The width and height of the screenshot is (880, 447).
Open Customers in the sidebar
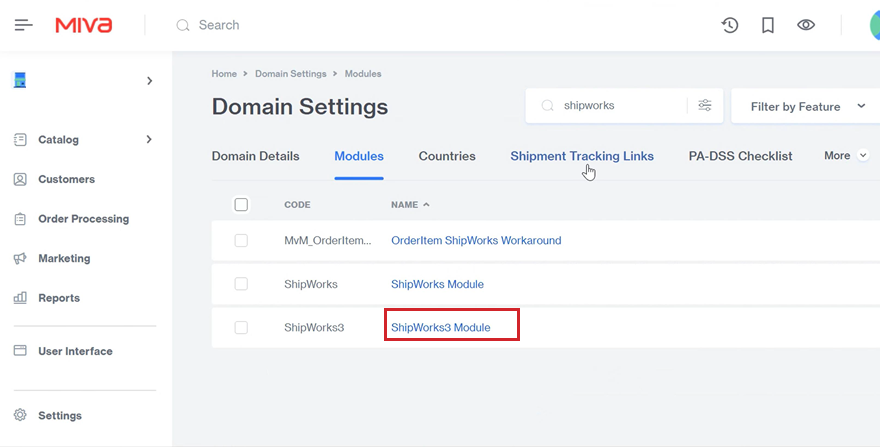click(66, 179)
